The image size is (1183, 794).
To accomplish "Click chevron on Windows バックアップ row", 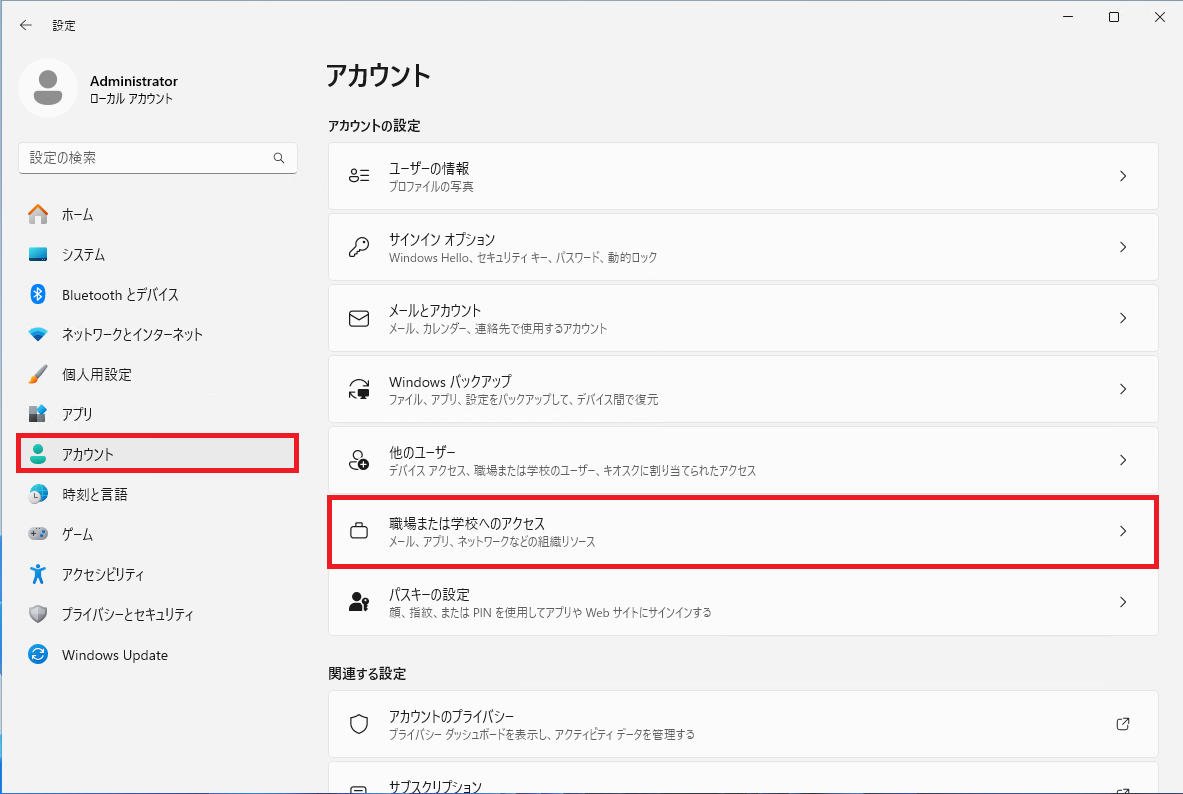I will tap(1123, 389).
